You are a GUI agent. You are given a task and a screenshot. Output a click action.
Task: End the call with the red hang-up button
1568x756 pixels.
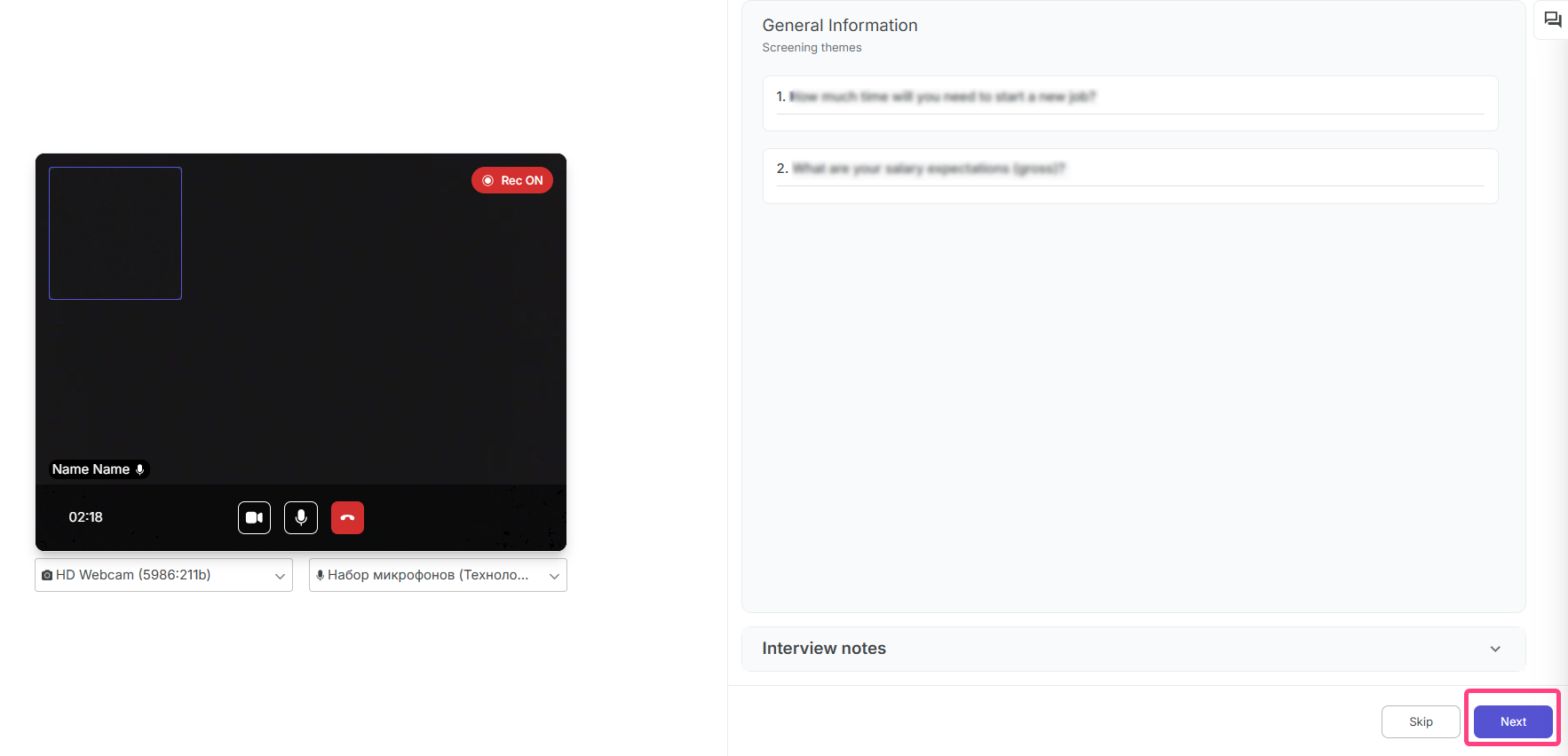[x=347, y=517]
